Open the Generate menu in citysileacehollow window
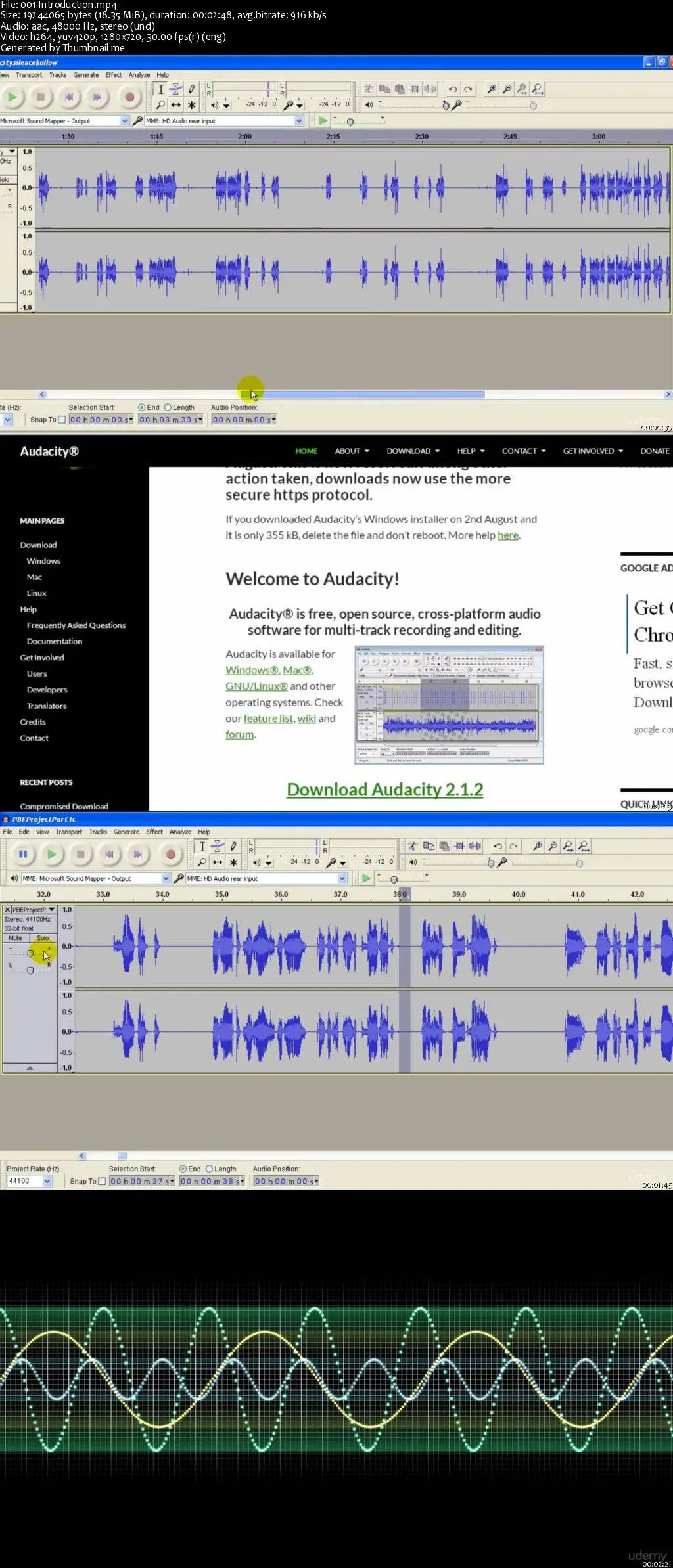Screen dimensions: 673x1568 (x=86, y=75)
